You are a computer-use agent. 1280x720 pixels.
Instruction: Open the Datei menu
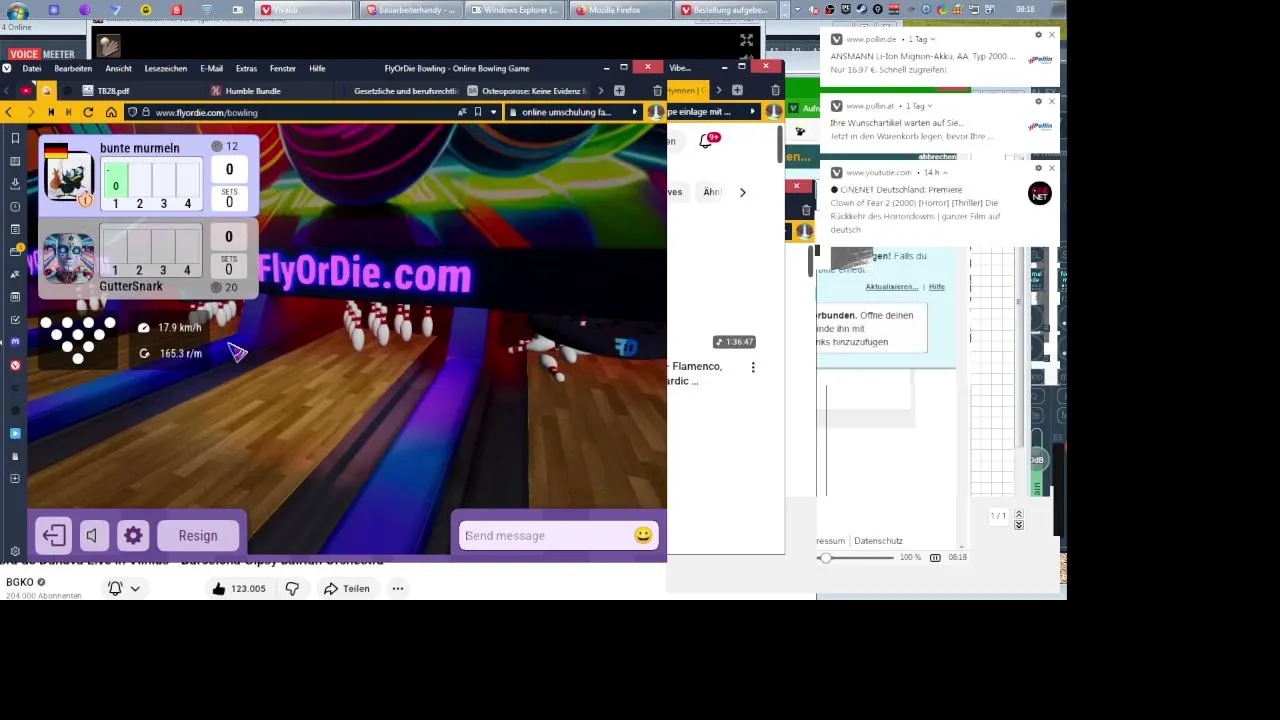pos(31,68)
